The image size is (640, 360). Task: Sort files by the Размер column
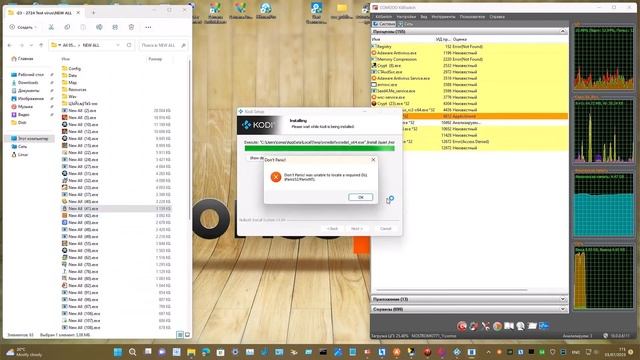155,59
